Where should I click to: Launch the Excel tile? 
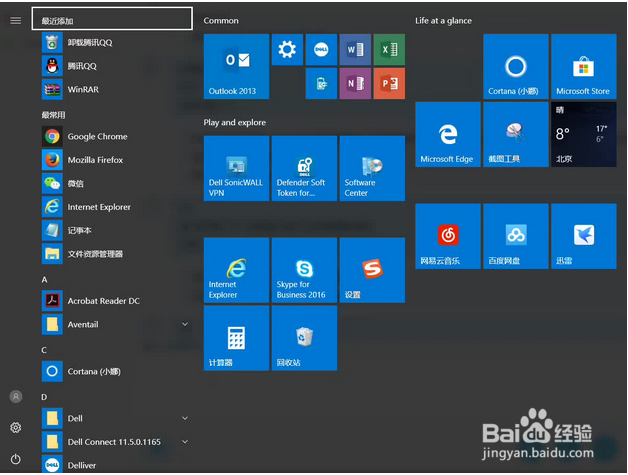coord(389,50)
